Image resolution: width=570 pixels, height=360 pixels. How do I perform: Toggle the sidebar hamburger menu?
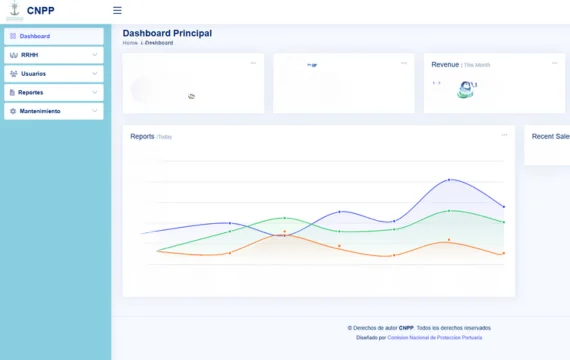[117, 10]
